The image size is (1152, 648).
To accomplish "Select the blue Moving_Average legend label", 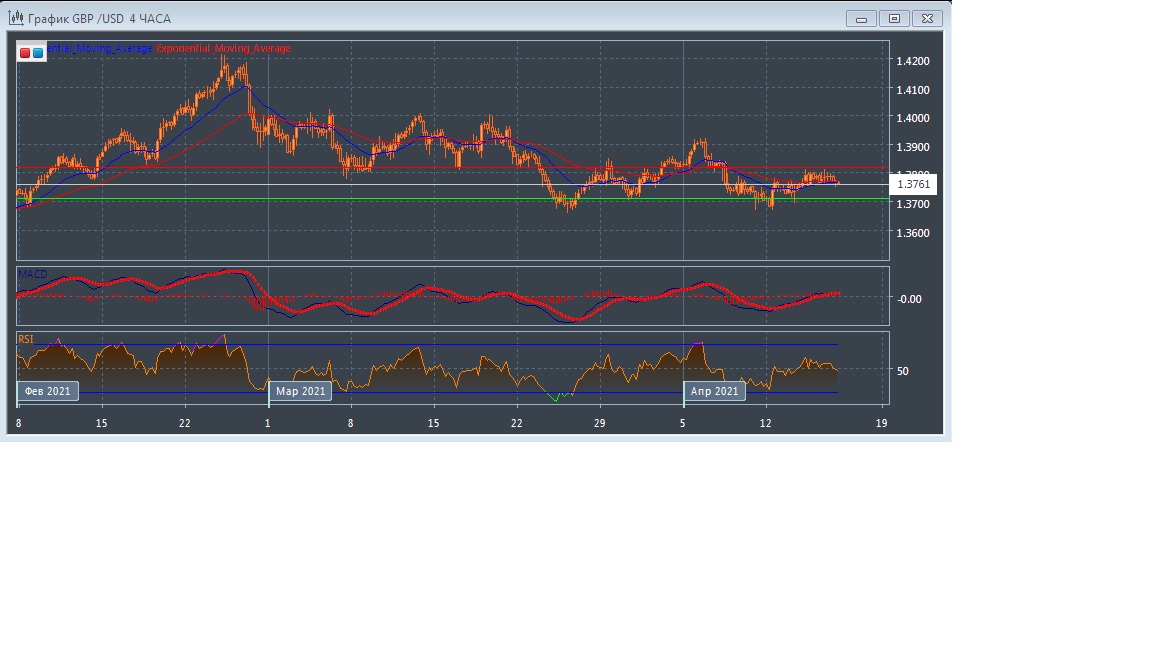I will 100,48.
